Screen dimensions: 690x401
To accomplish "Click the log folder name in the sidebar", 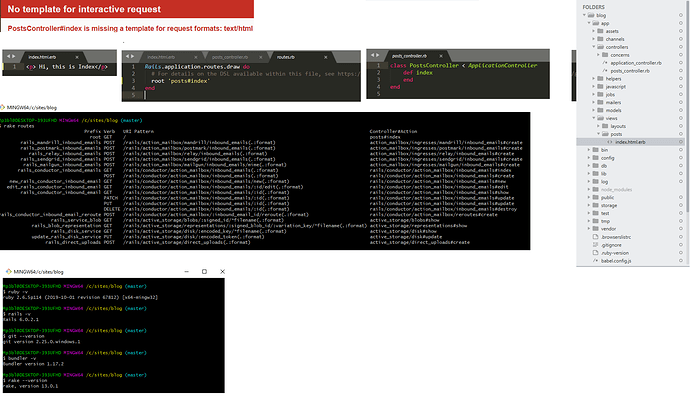I will (x=604, y=181).
